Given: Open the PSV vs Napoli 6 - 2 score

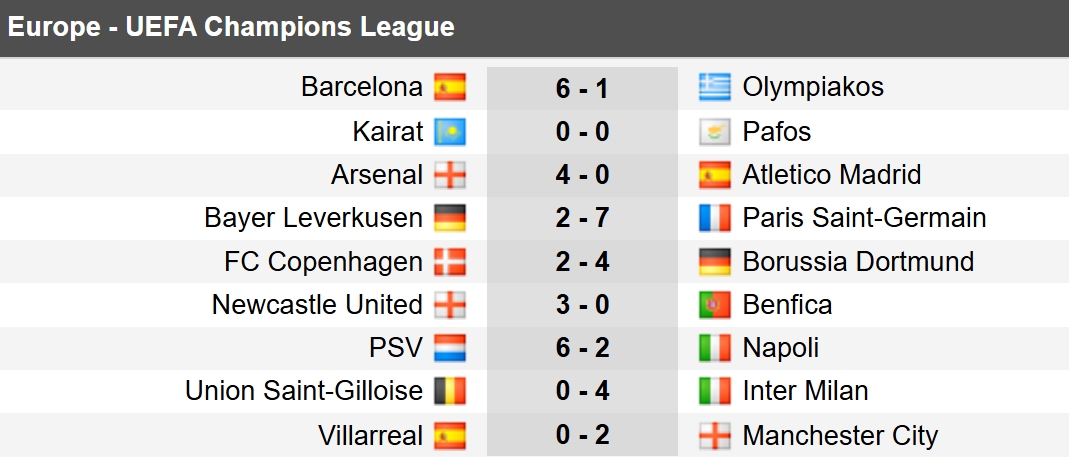Looking at the screenshot, I should (x=583, y=349).
